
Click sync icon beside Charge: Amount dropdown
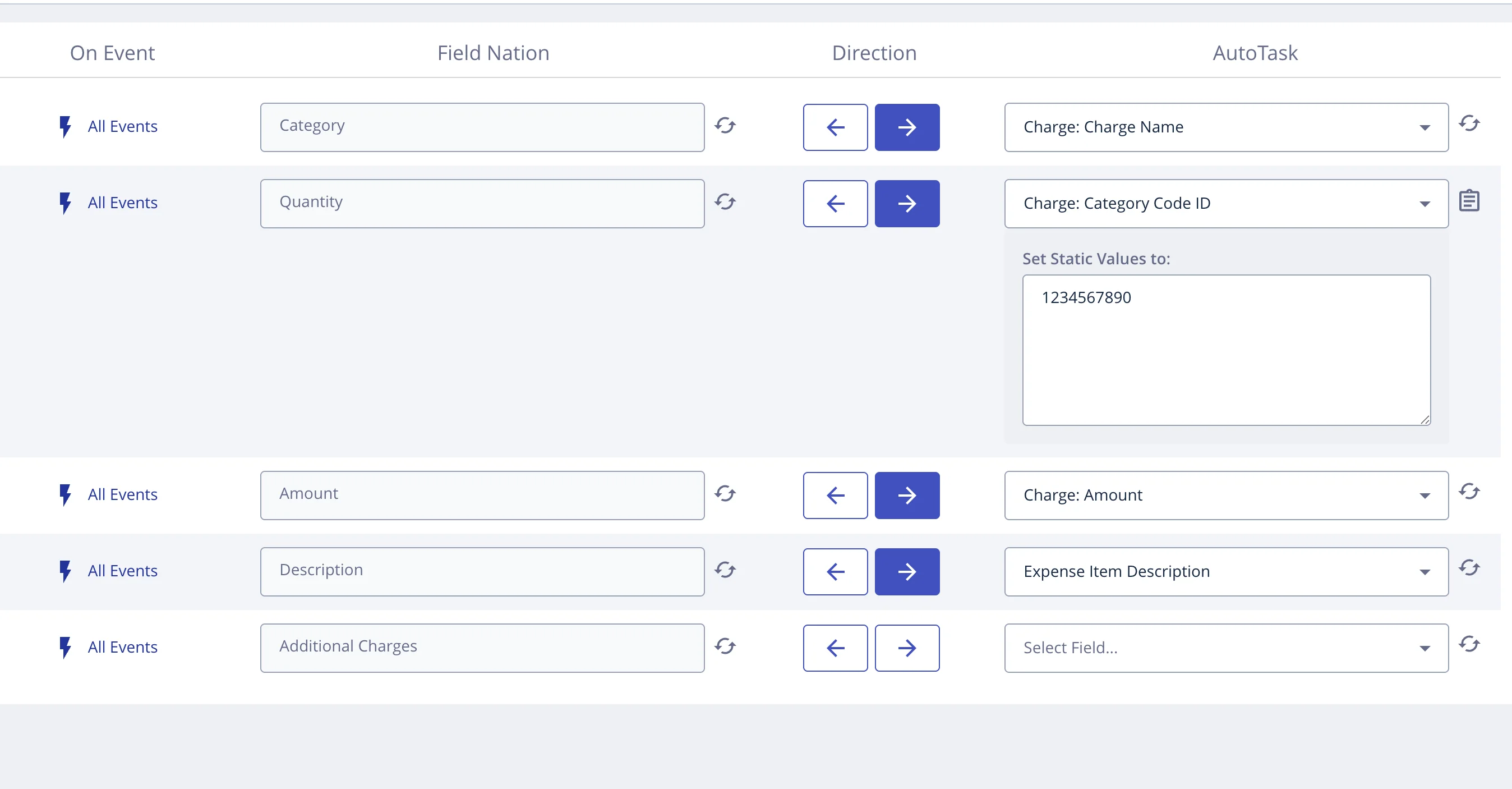tap(1469, 492)
